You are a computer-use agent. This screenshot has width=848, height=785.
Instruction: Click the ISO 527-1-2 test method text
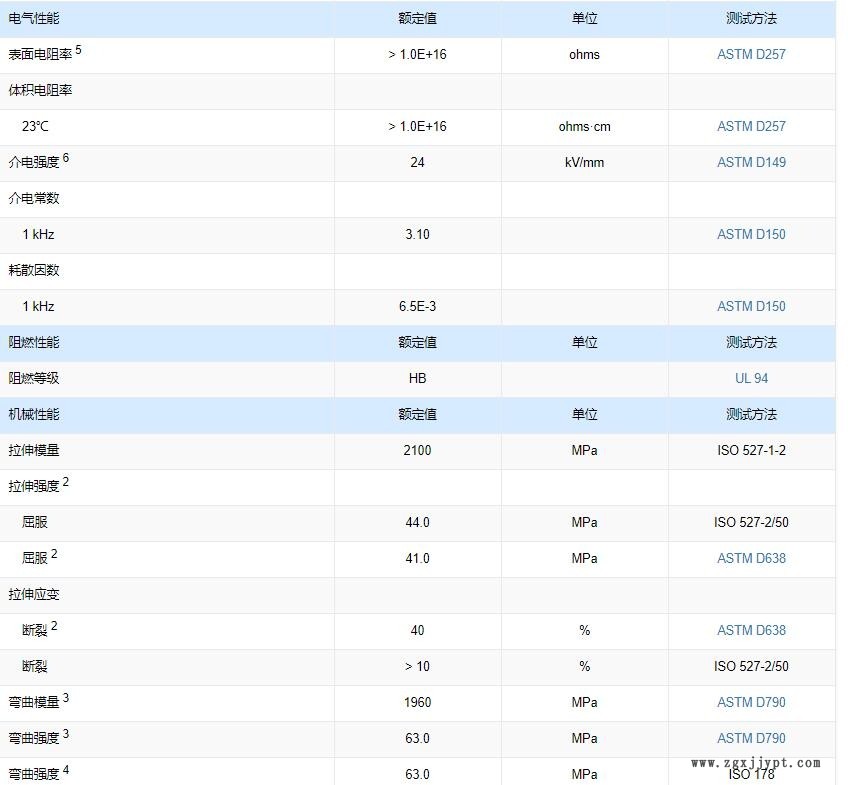pos(751,450)
